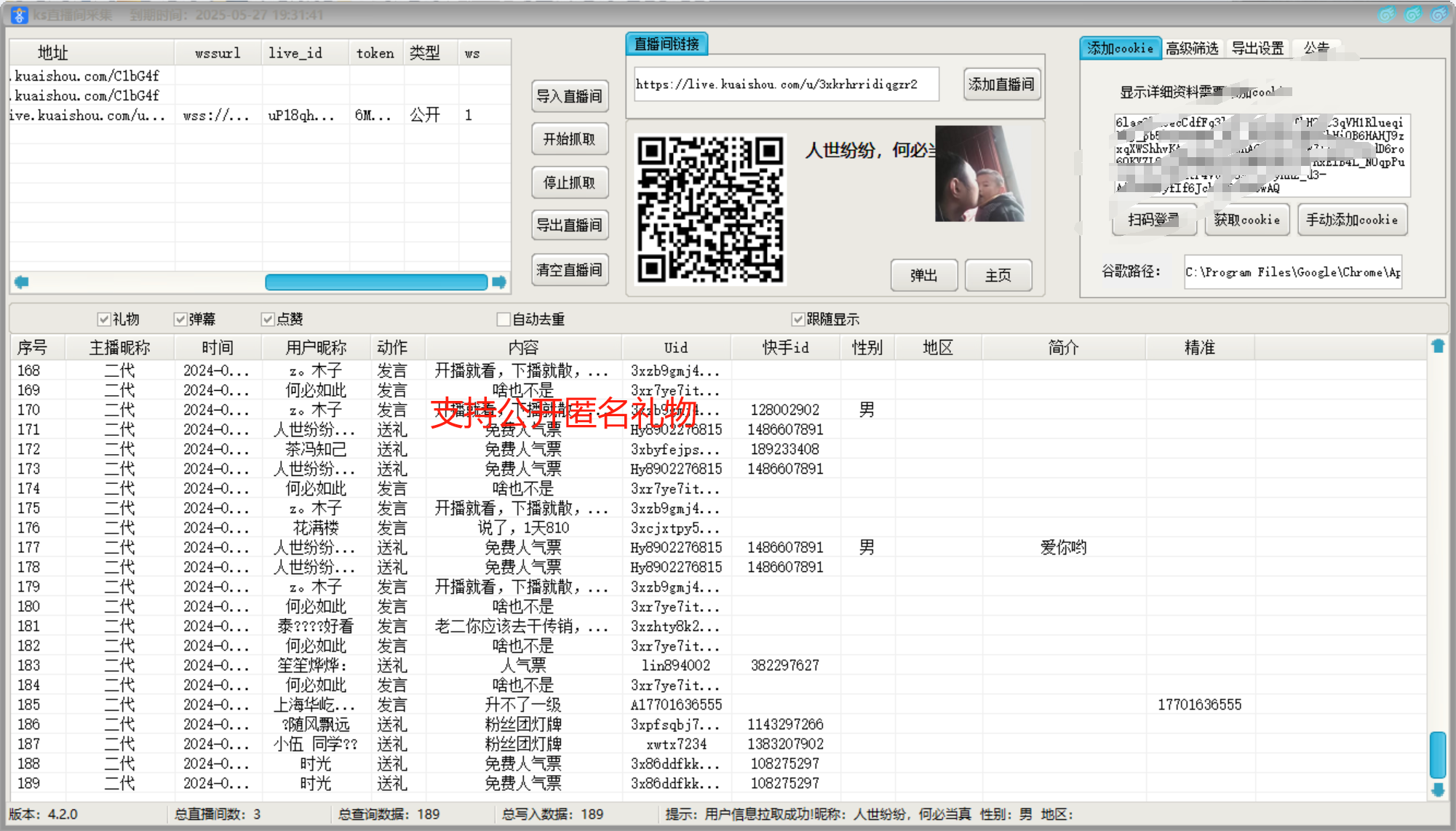Click the live room URL input field

(x=786, y=84)
